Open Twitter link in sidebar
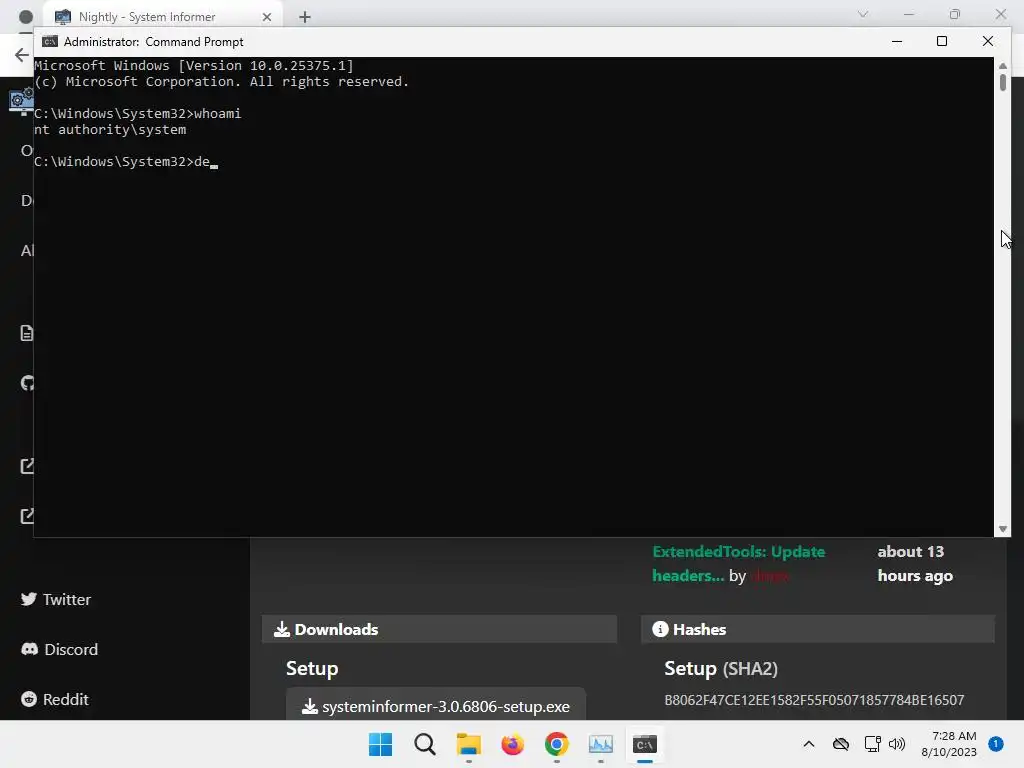 56,600
